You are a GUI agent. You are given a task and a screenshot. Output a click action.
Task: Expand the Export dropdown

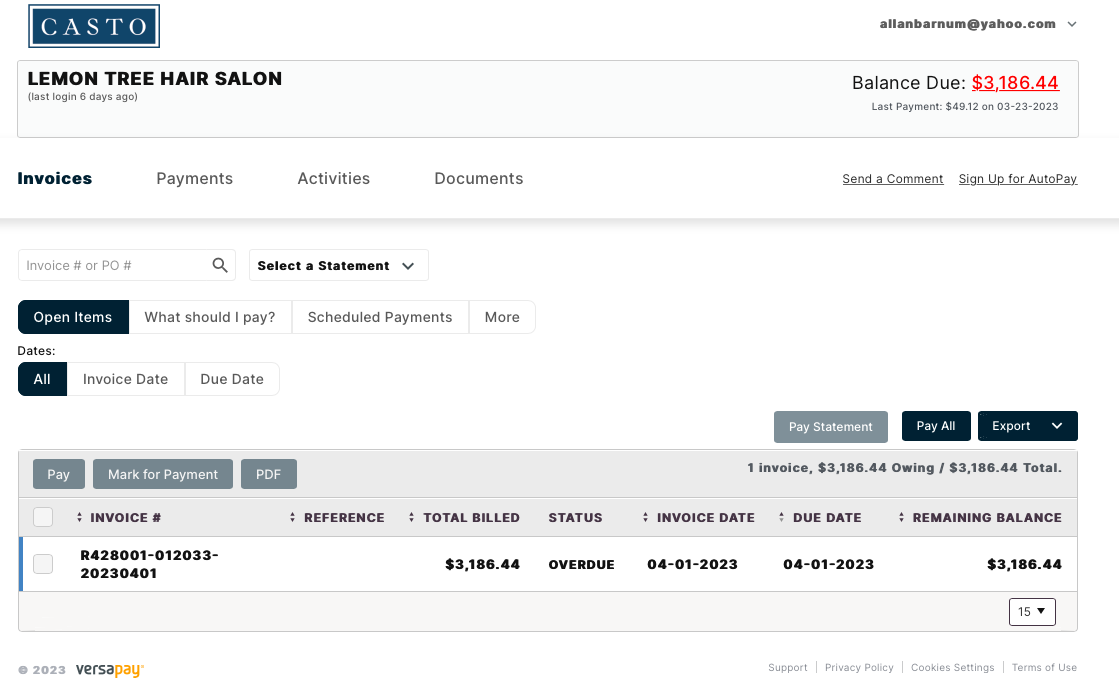click(x=1027, y=426)
